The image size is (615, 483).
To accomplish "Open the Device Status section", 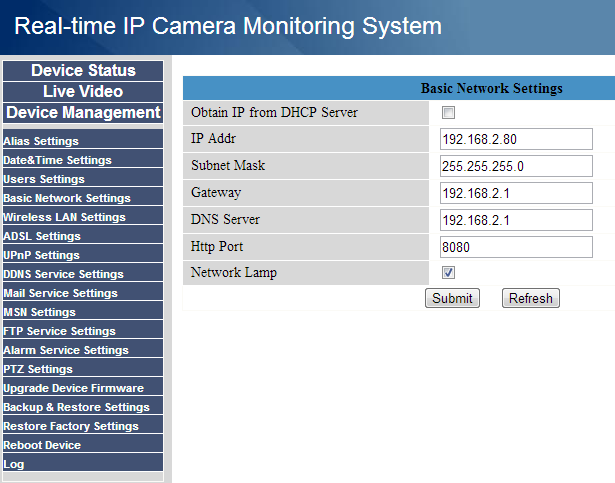I will [x=83, y=70].
